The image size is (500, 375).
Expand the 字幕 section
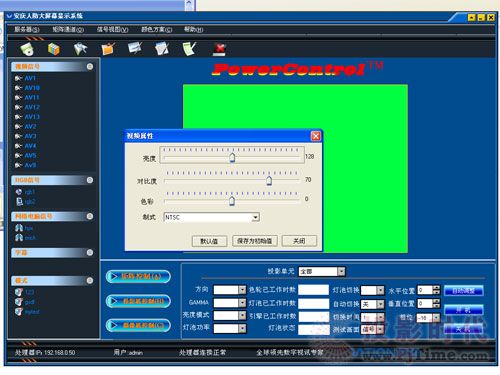pyautogui.click(x=90, y=252)
